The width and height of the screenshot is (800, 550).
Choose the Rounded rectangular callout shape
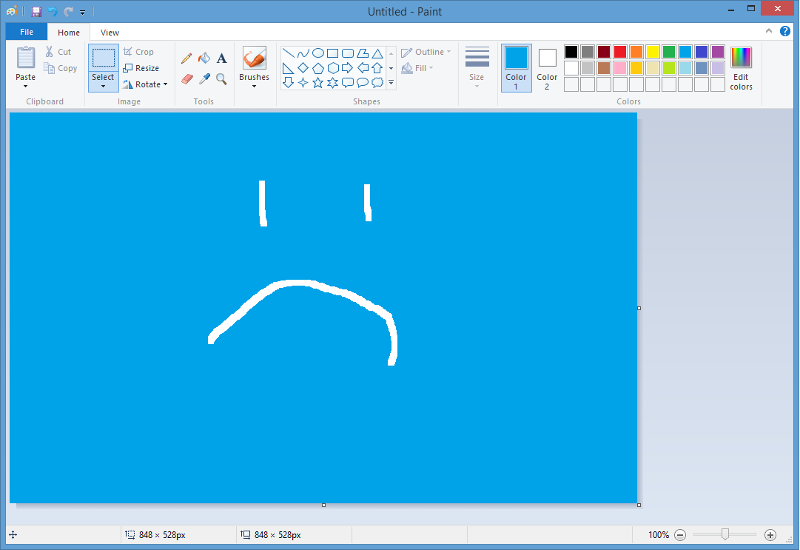click(x=347, y=82)
